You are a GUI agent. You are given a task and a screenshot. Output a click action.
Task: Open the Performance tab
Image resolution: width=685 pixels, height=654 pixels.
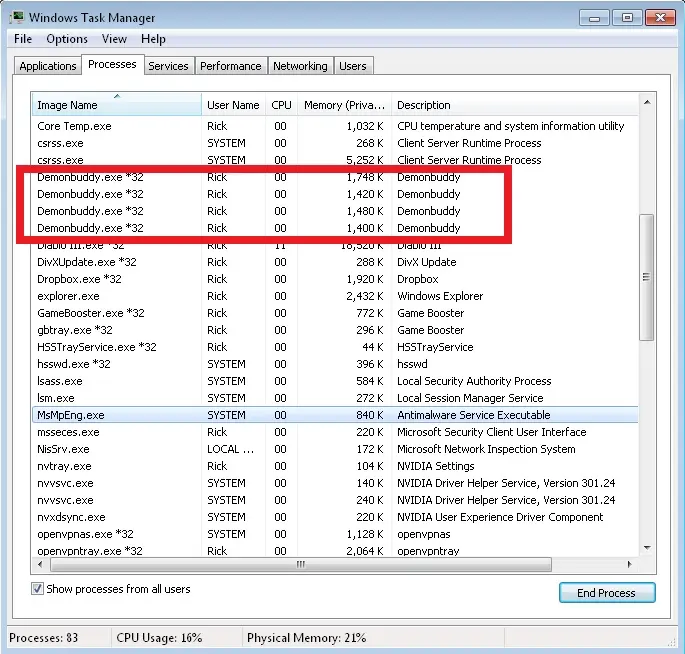[x=231, y=66]
